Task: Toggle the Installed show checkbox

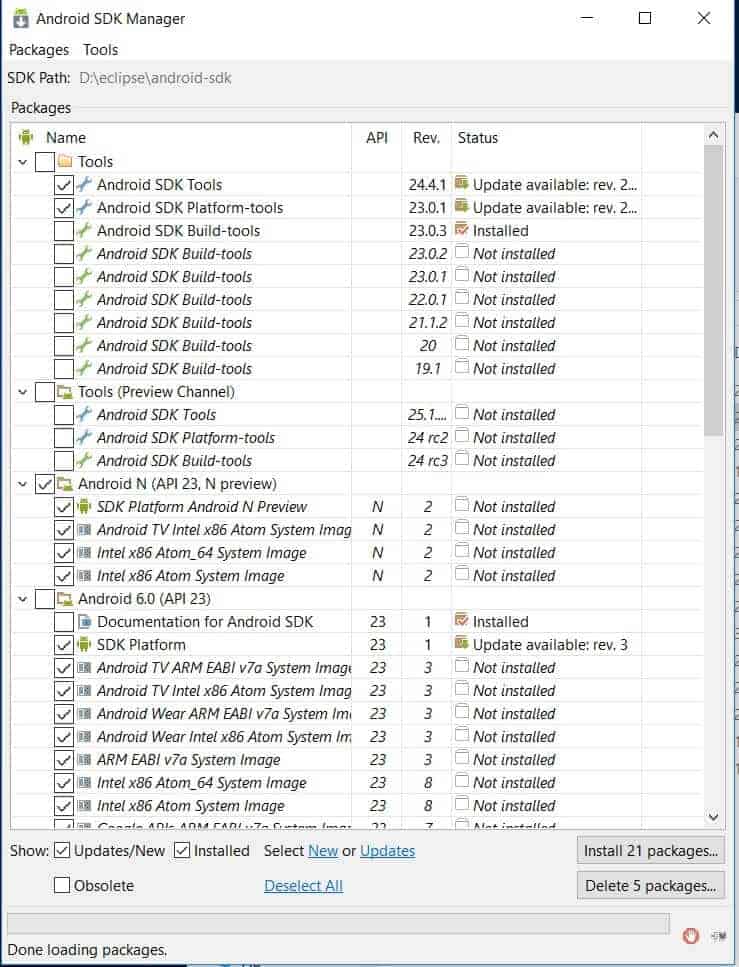Action: point(181,850)
